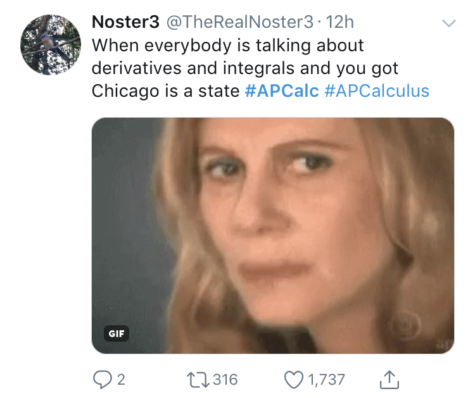Click the reply speech bubble icon
The image size is (475, 398).
point(102,380)
